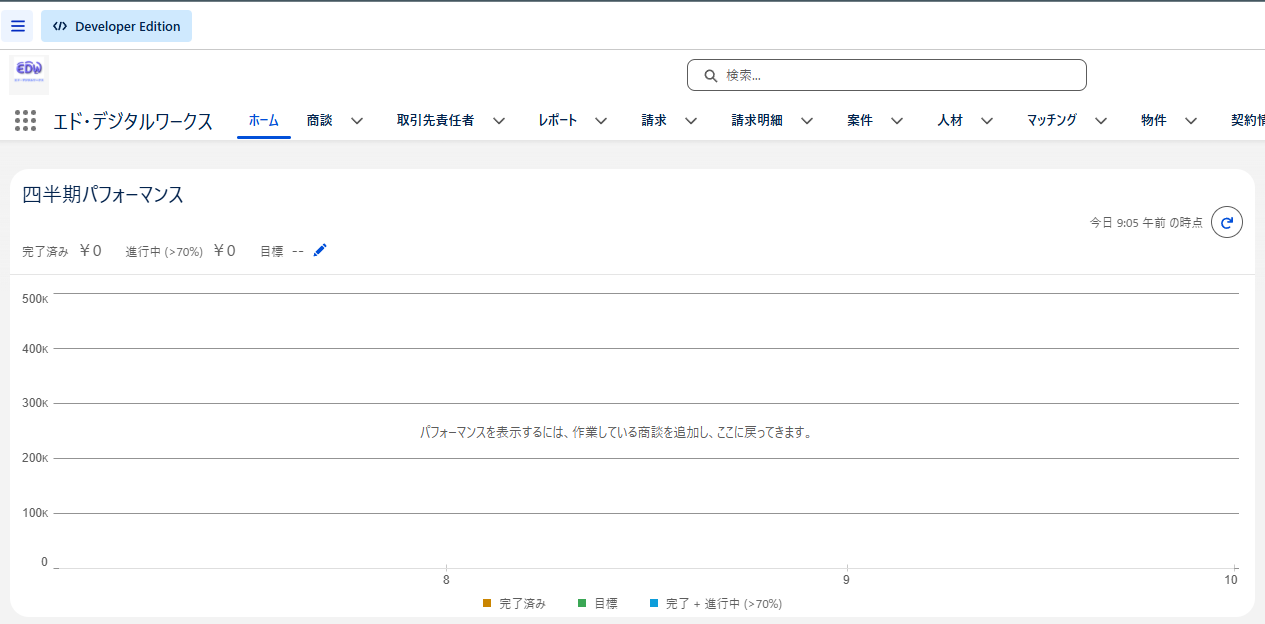Select the ホーム tab
This screenshot has width=1265, height=624.
pos(264,120)
